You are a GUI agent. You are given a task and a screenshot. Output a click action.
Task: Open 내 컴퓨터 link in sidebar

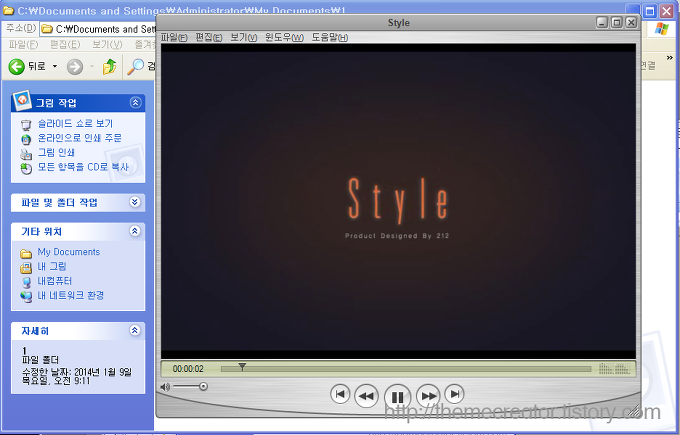(55, 281)
